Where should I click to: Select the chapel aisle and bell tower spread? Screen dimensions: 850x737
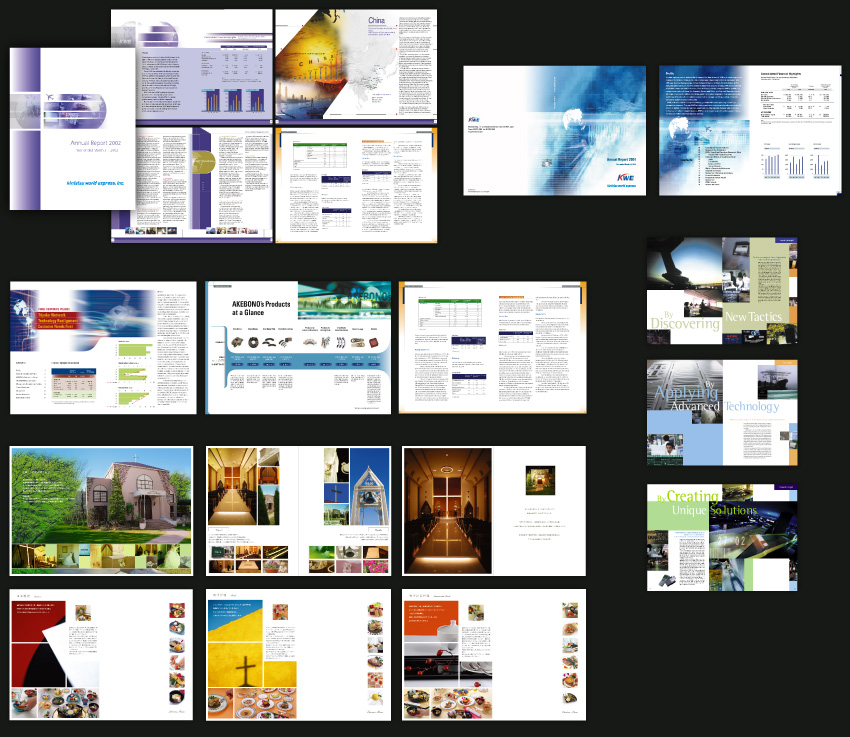pos(298,510)
